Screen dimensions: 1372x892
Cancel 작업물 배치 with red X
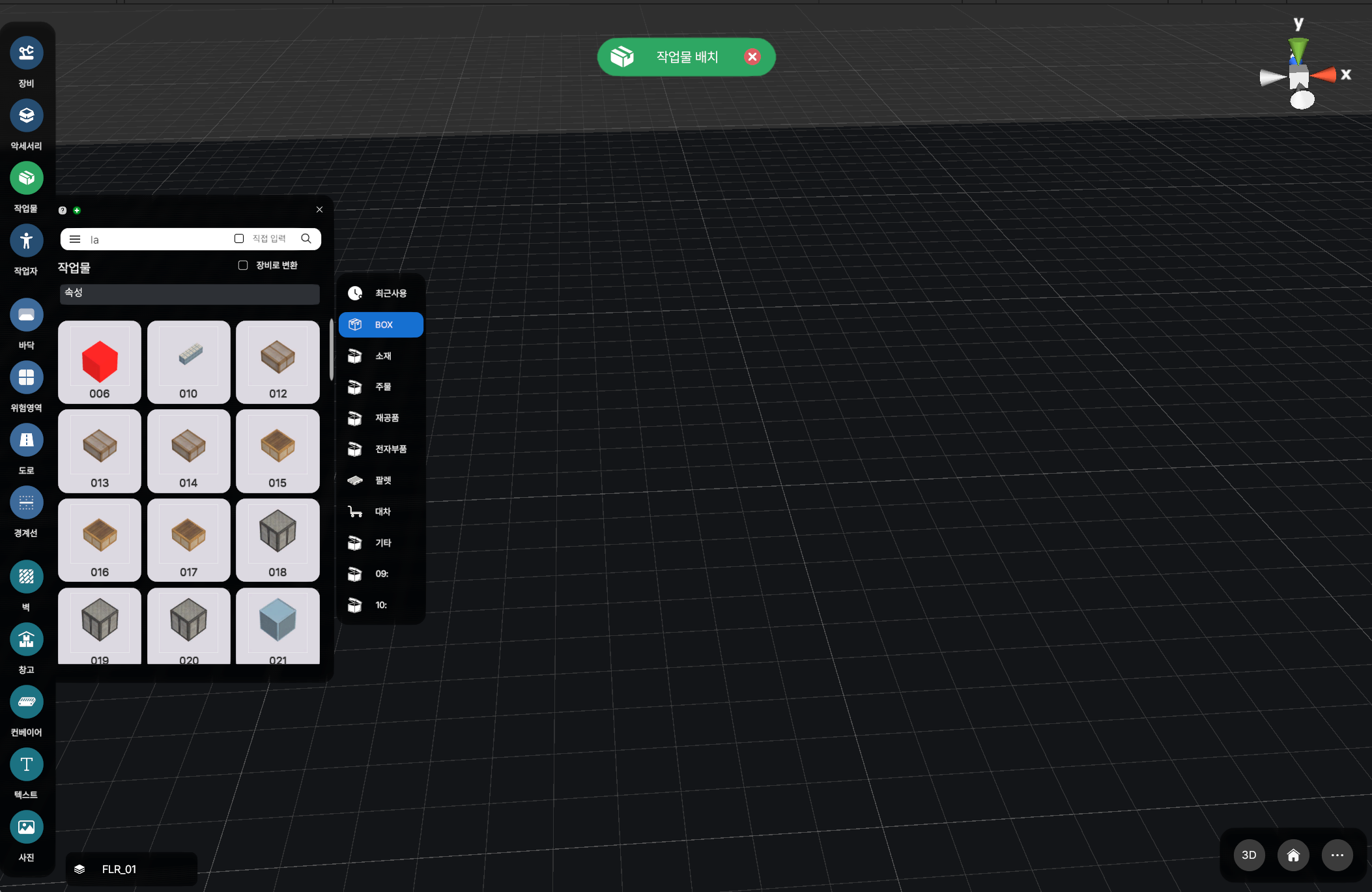[x=752, y=57]
